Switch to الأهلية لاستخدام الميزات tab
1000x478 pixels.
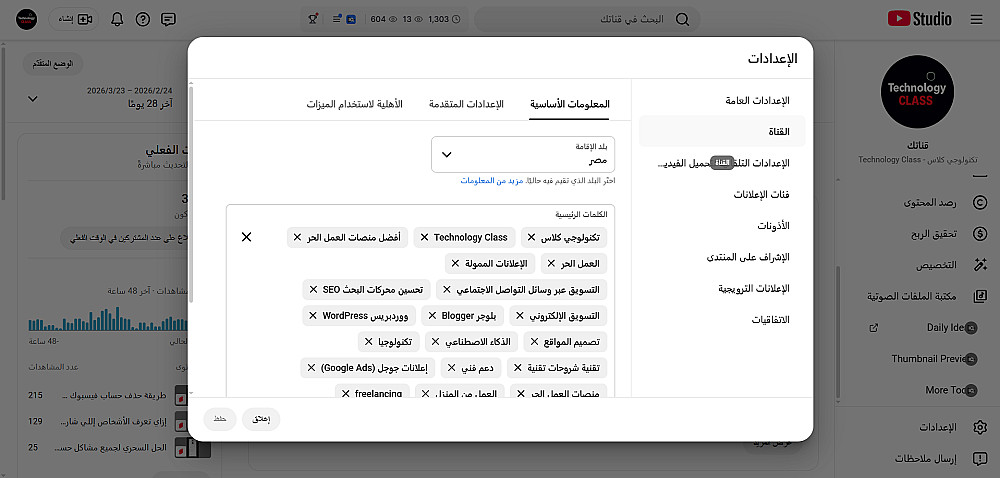[x=354, y=104]
